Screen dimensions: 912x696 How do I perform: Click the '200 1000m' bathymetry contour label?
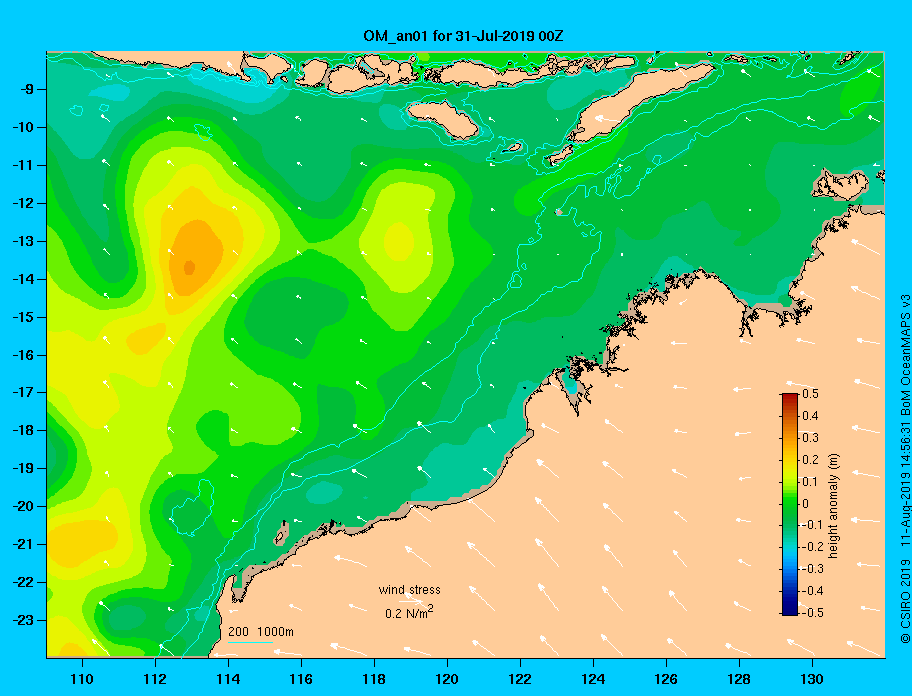[261, 632]
